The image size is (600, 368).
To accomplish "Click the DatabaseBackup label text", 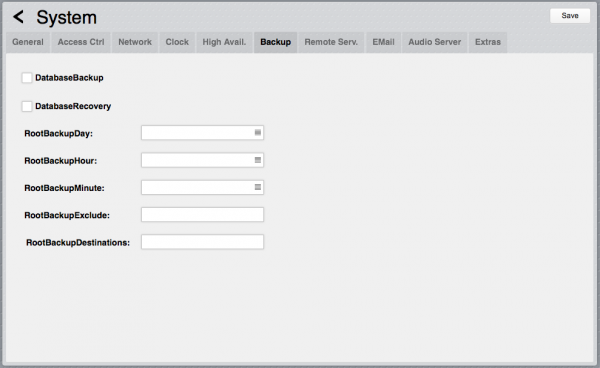I will point(69,78).
